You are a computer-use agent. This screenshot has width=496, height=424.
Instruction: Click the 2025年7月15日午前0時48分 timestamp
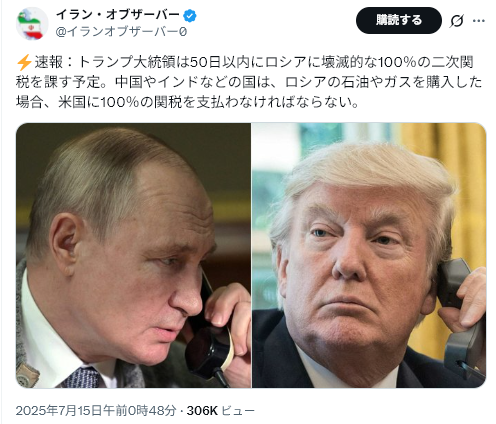(x=96, y=411)
